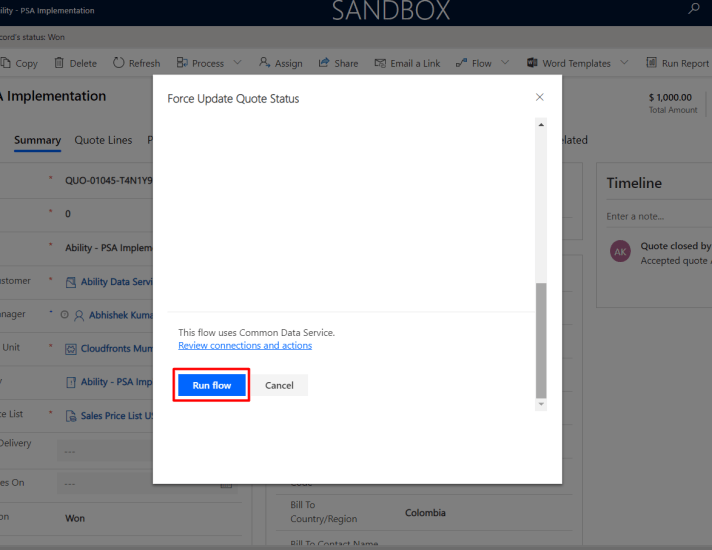
Task: Expand the Word Templates dropdown chevron
Action: [624, 63]
